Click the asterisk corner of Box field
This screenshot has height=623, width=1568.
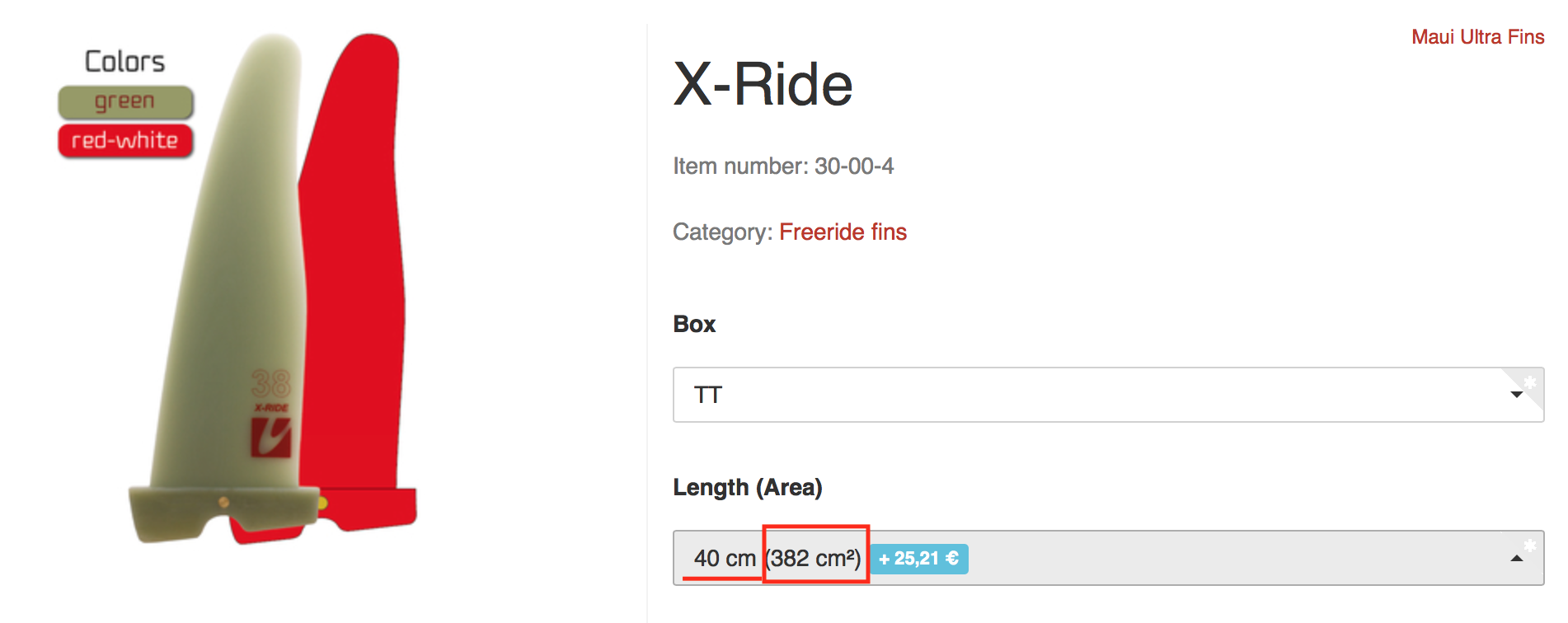(x=1530, y=382)
